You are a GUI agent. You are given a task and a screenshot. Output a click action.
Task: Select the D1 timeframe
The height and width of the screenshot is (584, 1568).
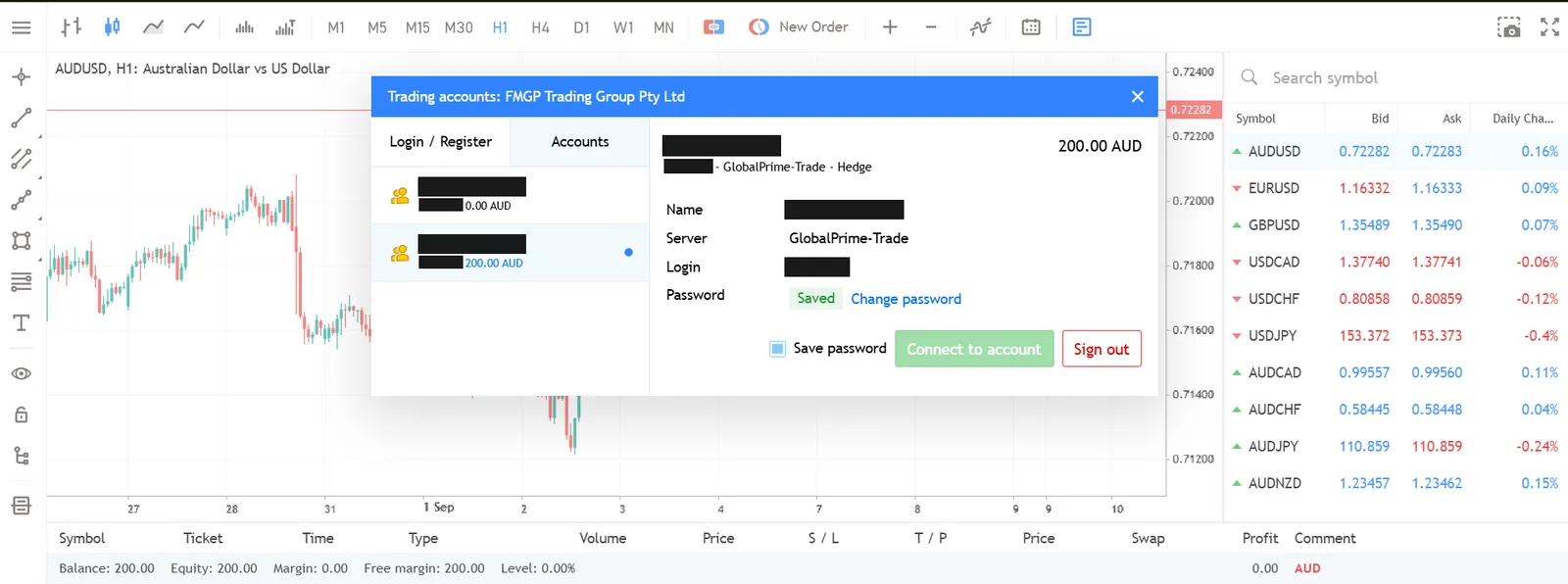tap(581, 27)
